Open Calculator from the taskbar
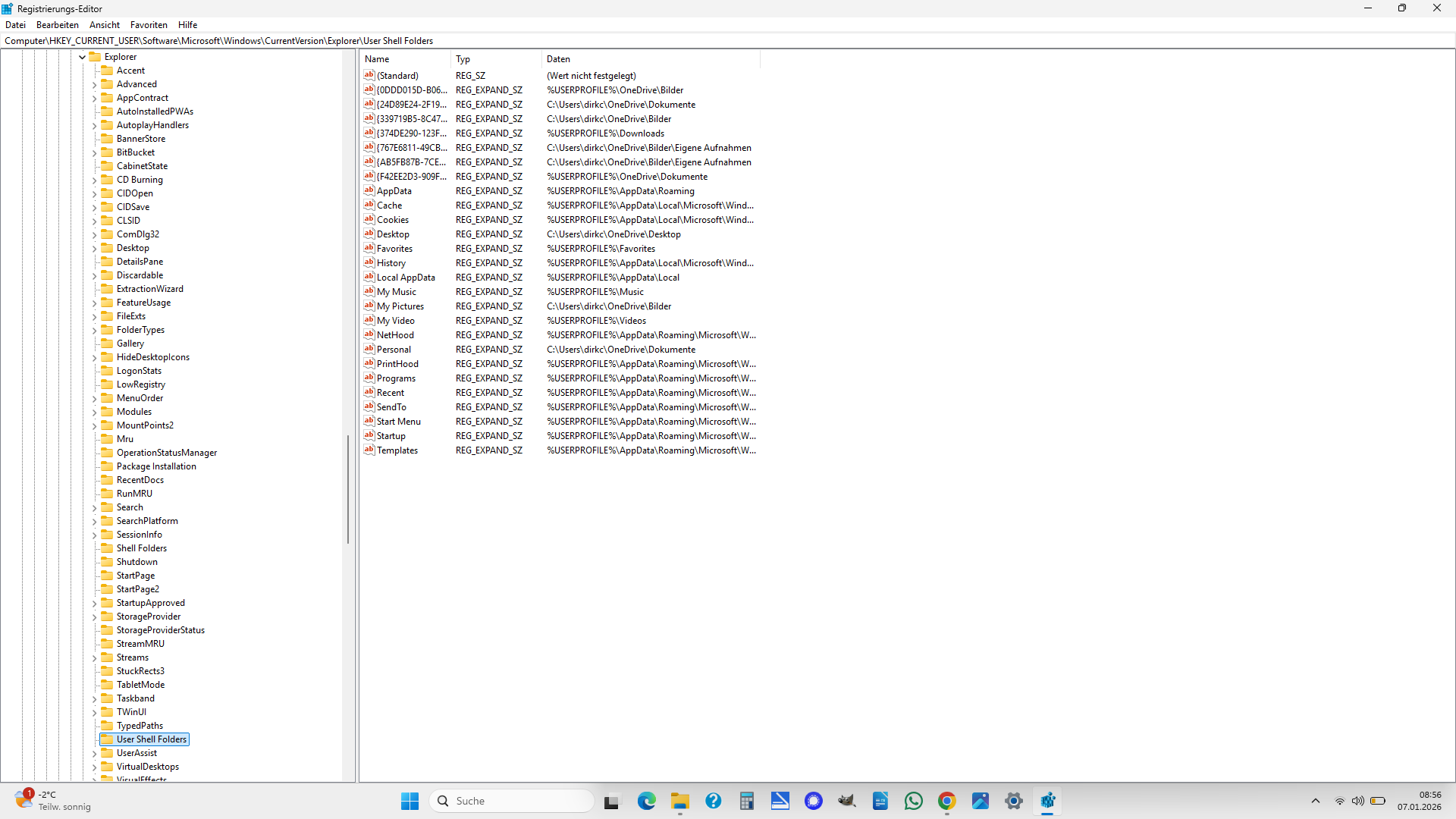Viewport: 1456px width, 819px height. (x=747, y=801)
